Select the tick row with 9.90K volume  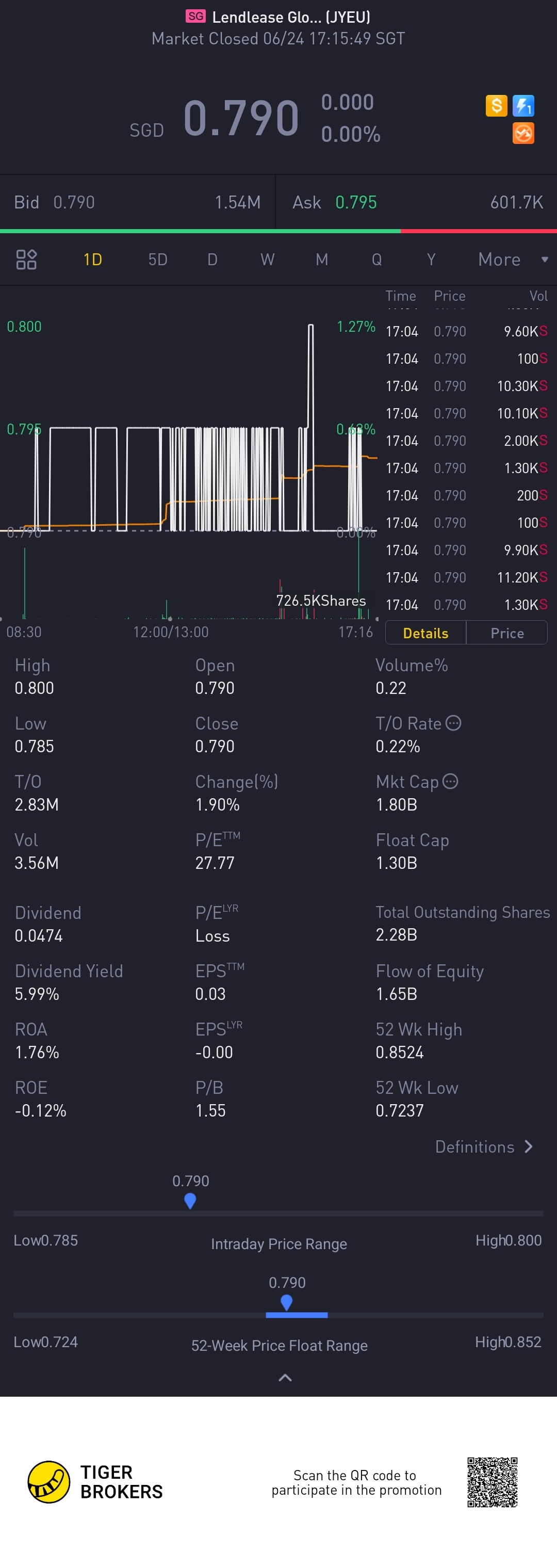[x=466, y=551]
